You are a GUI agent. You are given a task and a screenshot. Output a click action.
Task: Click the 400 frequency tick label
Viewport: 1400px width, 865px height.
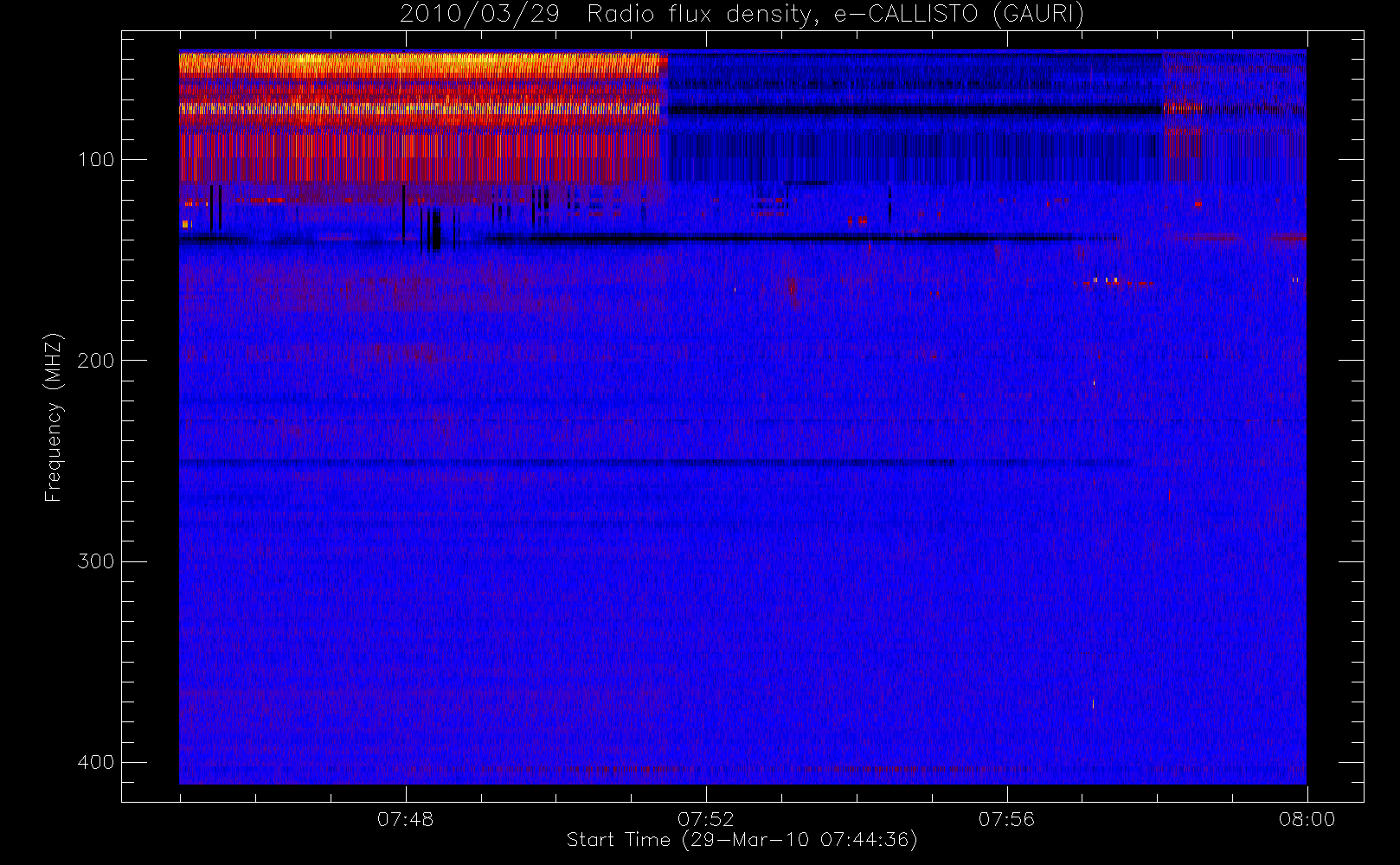click(95, 762)
